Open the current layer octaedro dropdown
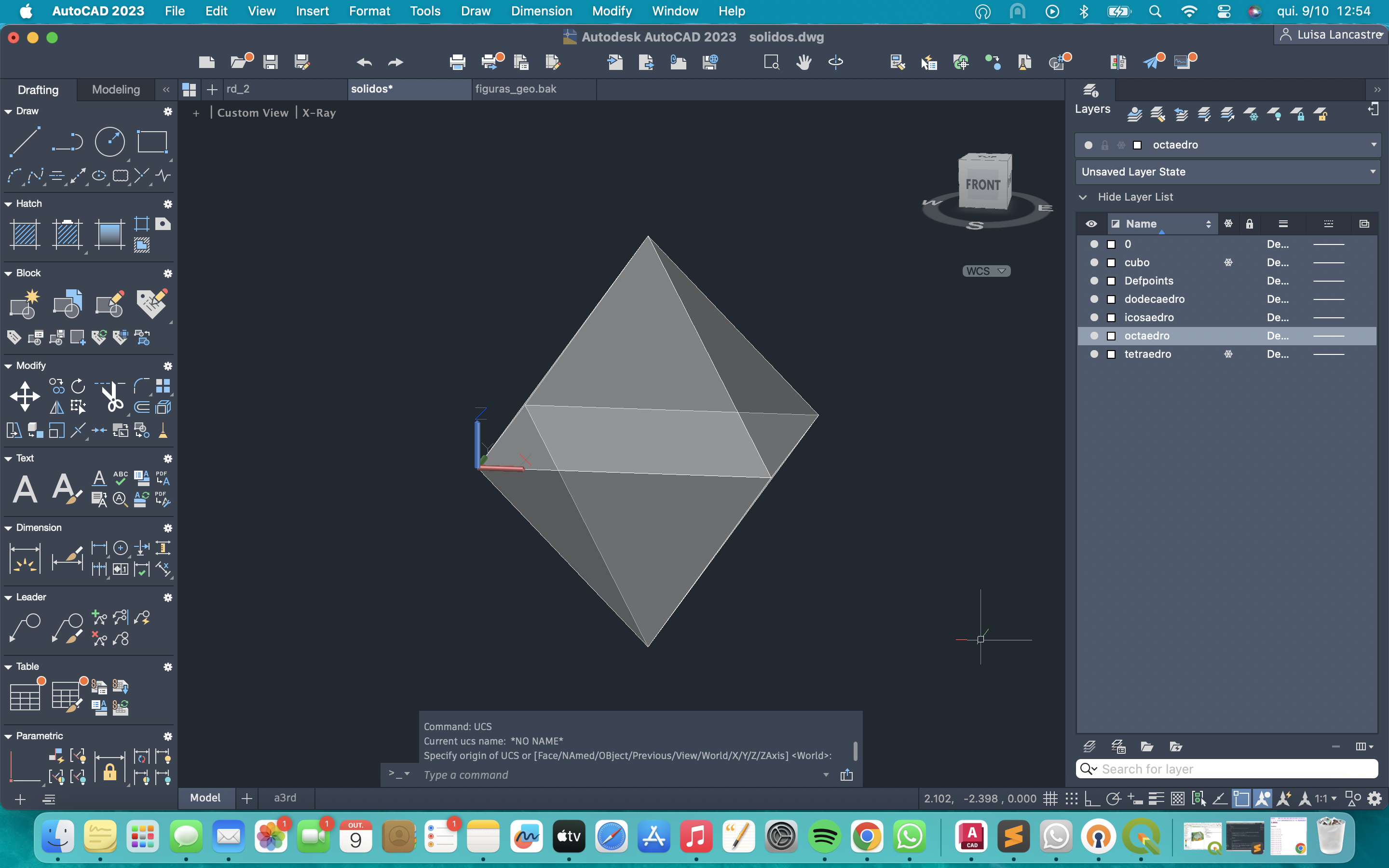The height and width of the screenshot is (868, 1389). click(1374, 145)
